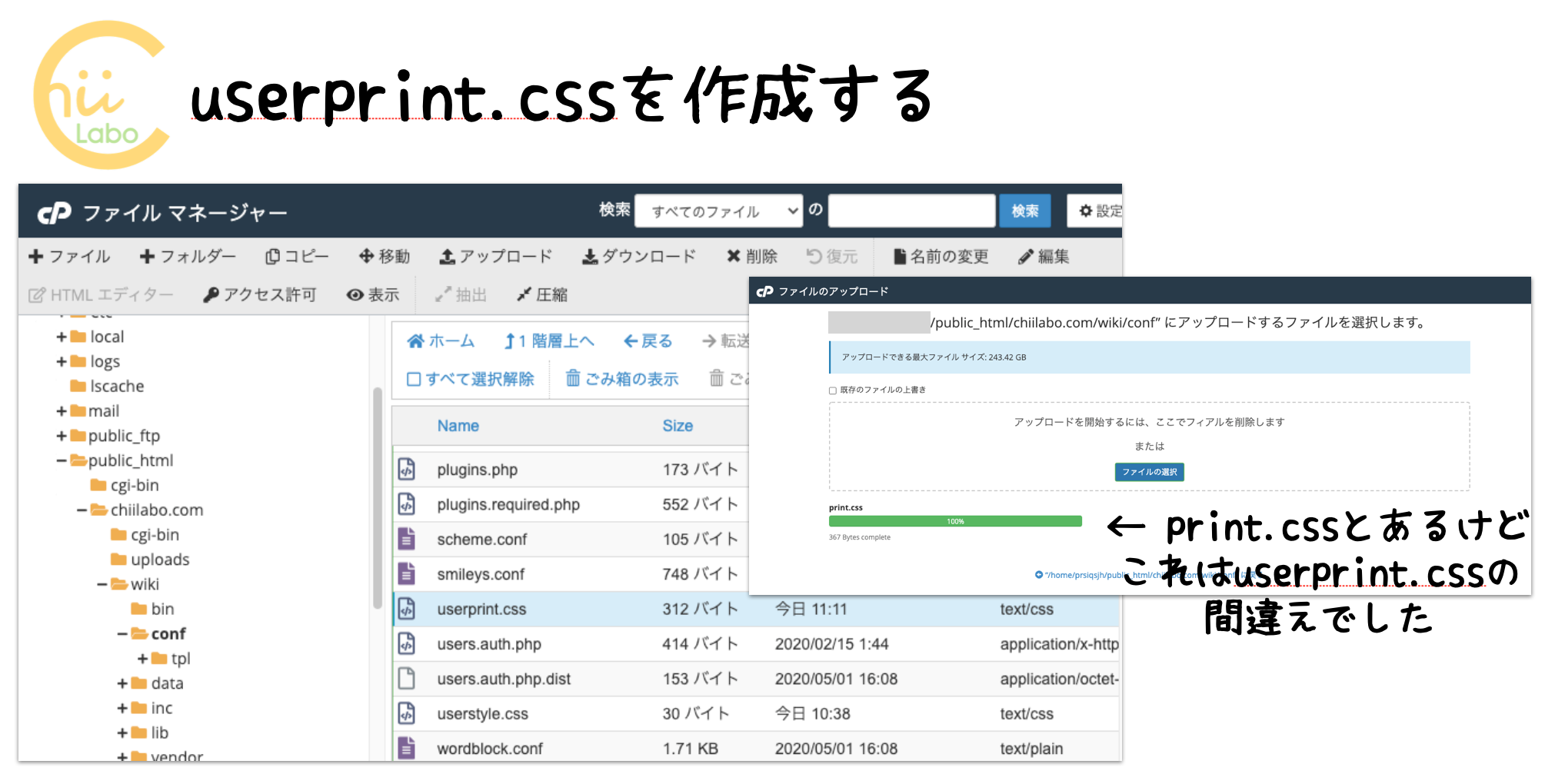Select the userprint.css file row
Image resolution: width=1555 pixels, height=784 pixels.
pyautogui.click(x=481, y=609)
